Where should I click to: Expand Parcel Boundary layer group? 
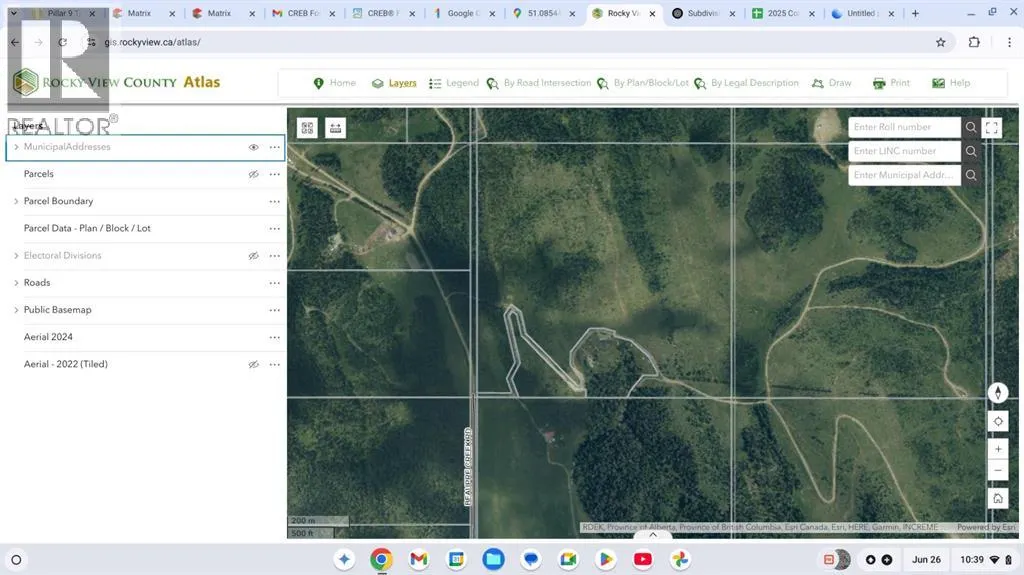tap(16, 201)
